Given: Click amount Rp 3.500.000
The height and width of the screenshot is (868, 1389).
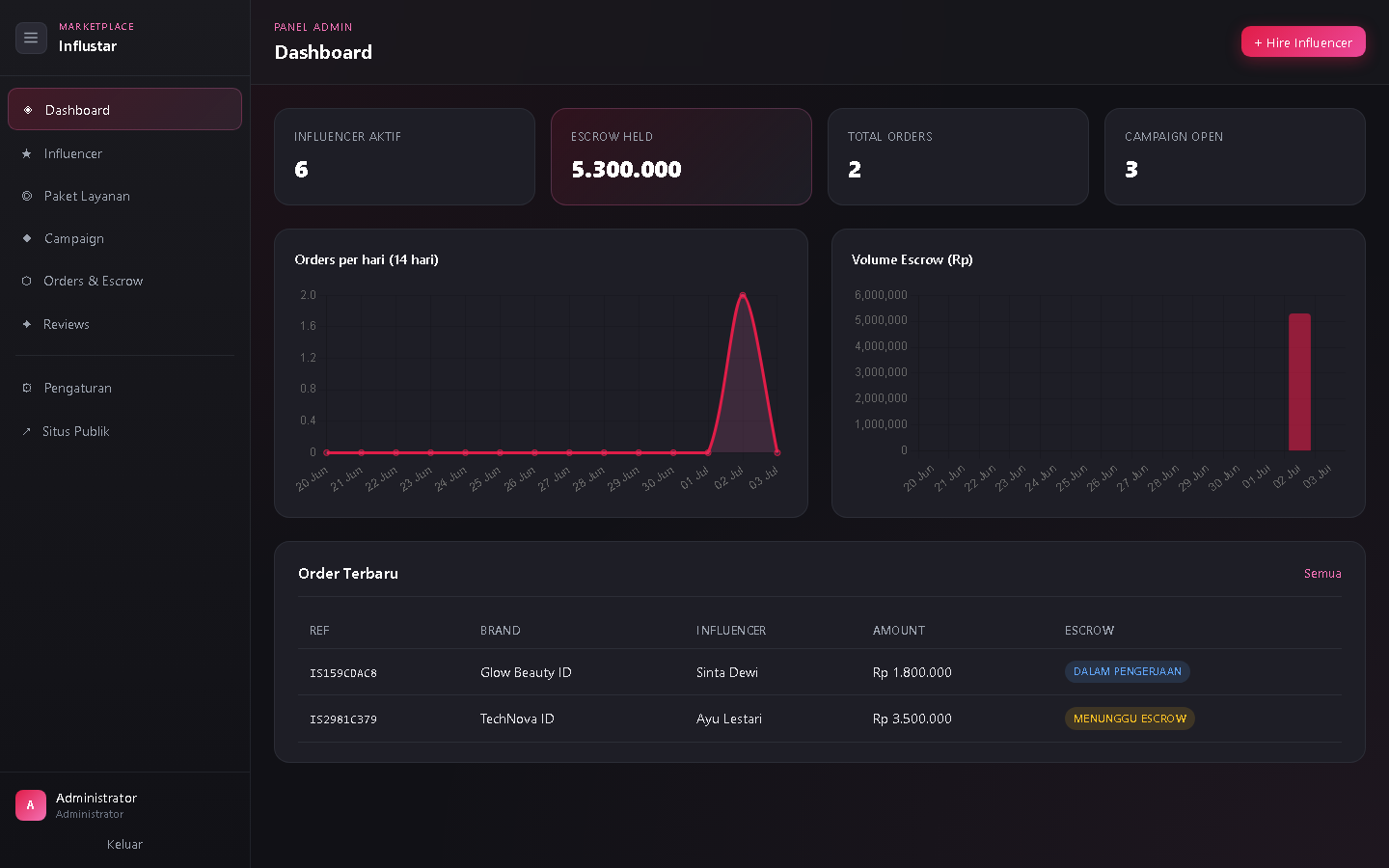Looking at the screenshot, I should (912, 719).
